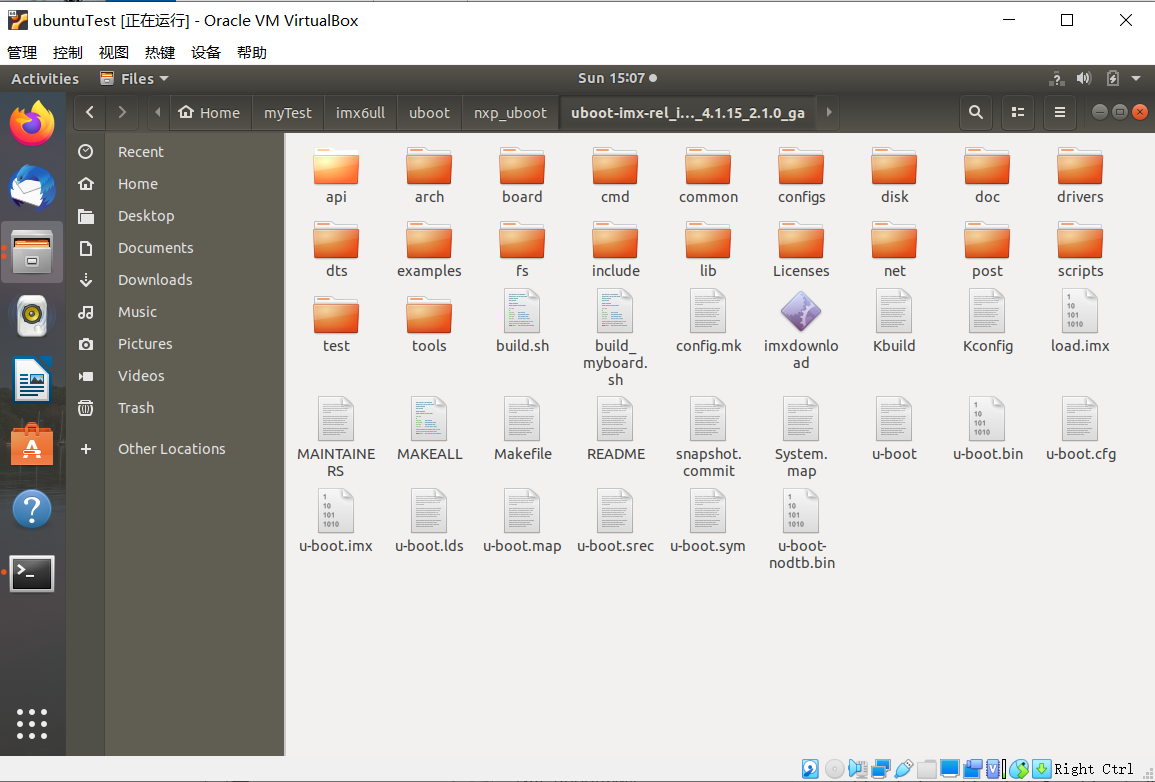
Task: Open the u-boot.bin binary file
Action: point(987,420)
